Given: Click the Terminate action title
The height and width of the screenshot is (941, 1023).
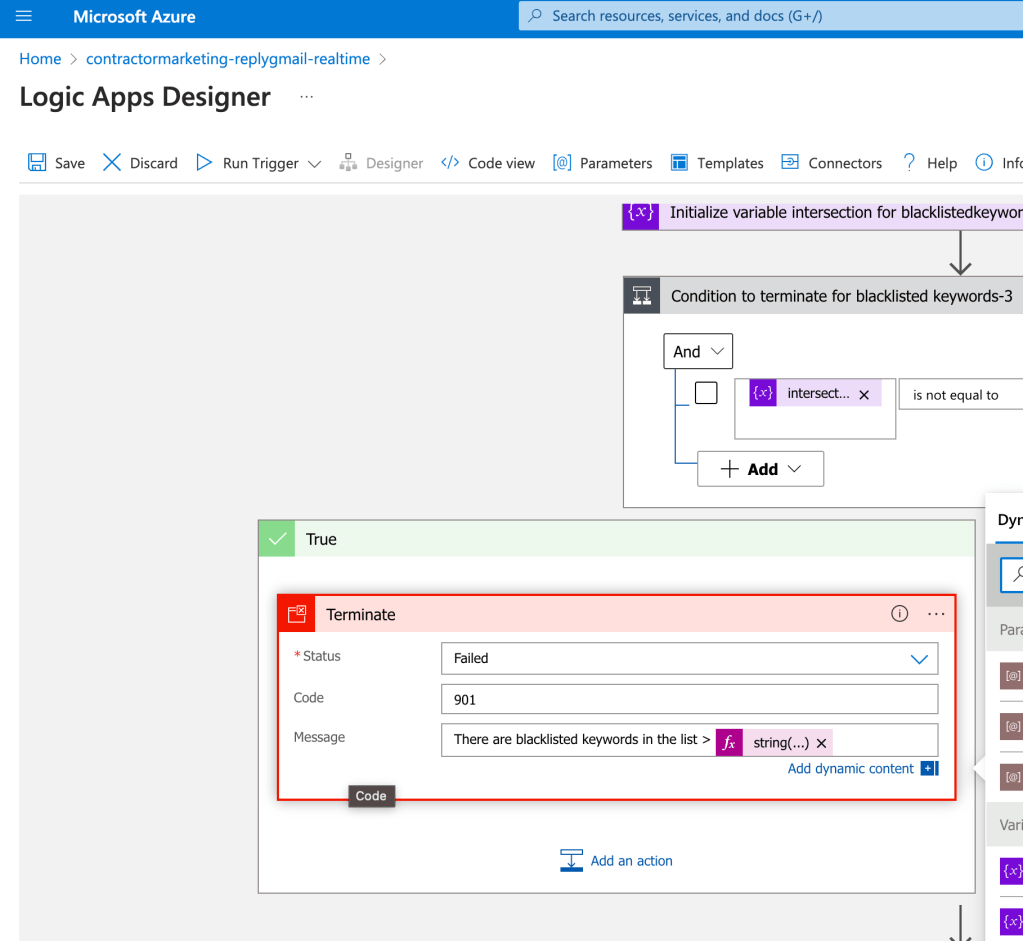Looking at the screenshot, I should click(x=361, y=614).
